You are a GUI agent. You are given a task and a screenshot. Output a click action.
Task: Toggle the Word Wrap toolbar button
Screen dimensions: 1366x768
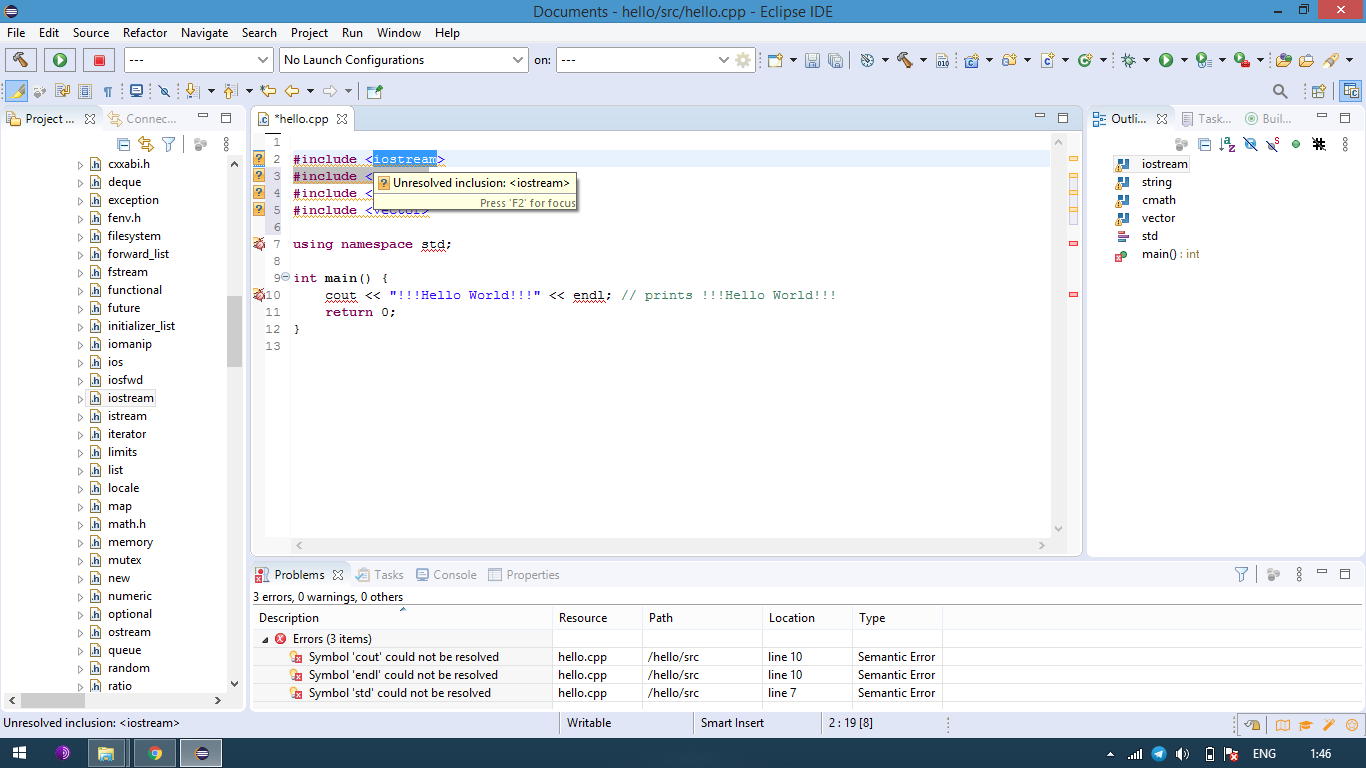[x=62, y=91]
